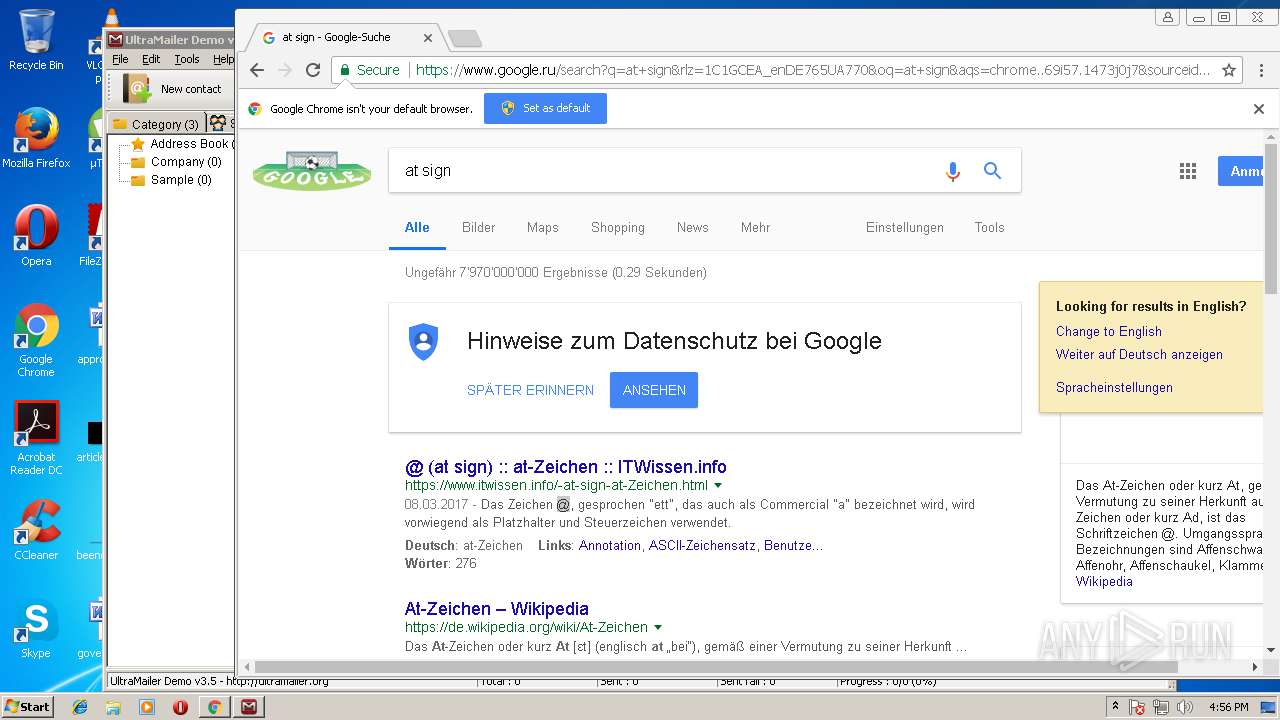This screenshot has width=1280, height=720.
Task: Click the Internet Explorer taskbar icon
Action: [x=80, y=707]
